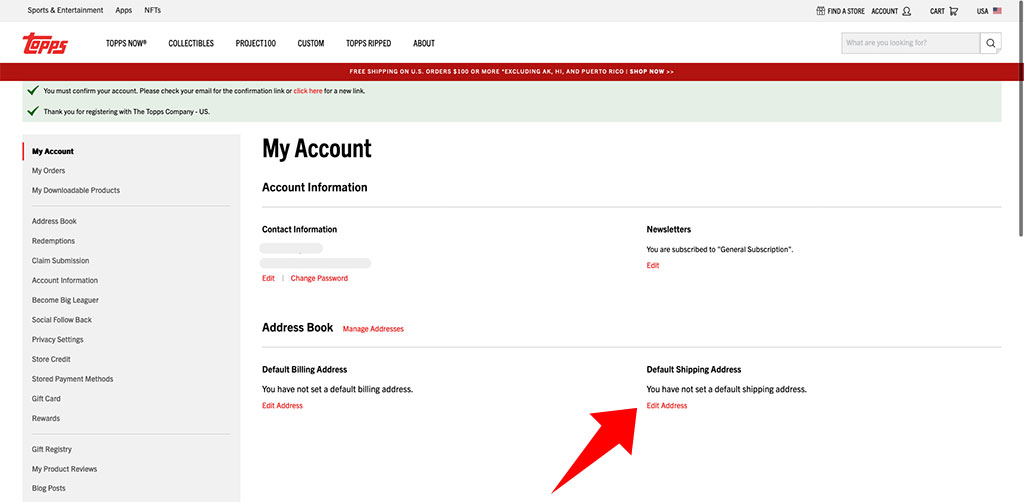Viewport: 1024px width, 502px height.
Task: Click 'Thank you for registering' message
Action: [x=127, y=112]
